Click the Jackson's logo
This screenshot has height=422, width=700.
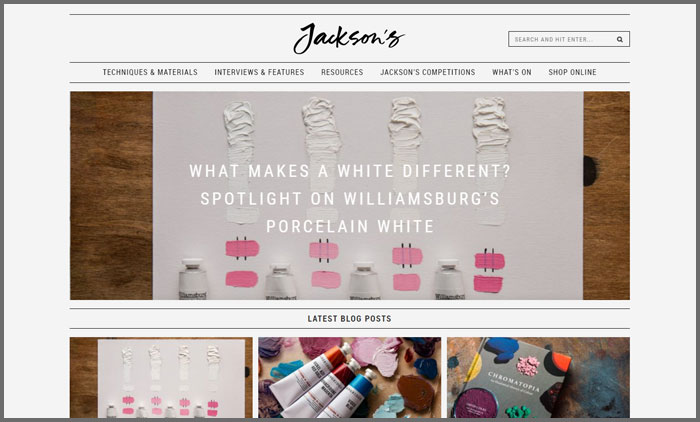tap(349, 38)
